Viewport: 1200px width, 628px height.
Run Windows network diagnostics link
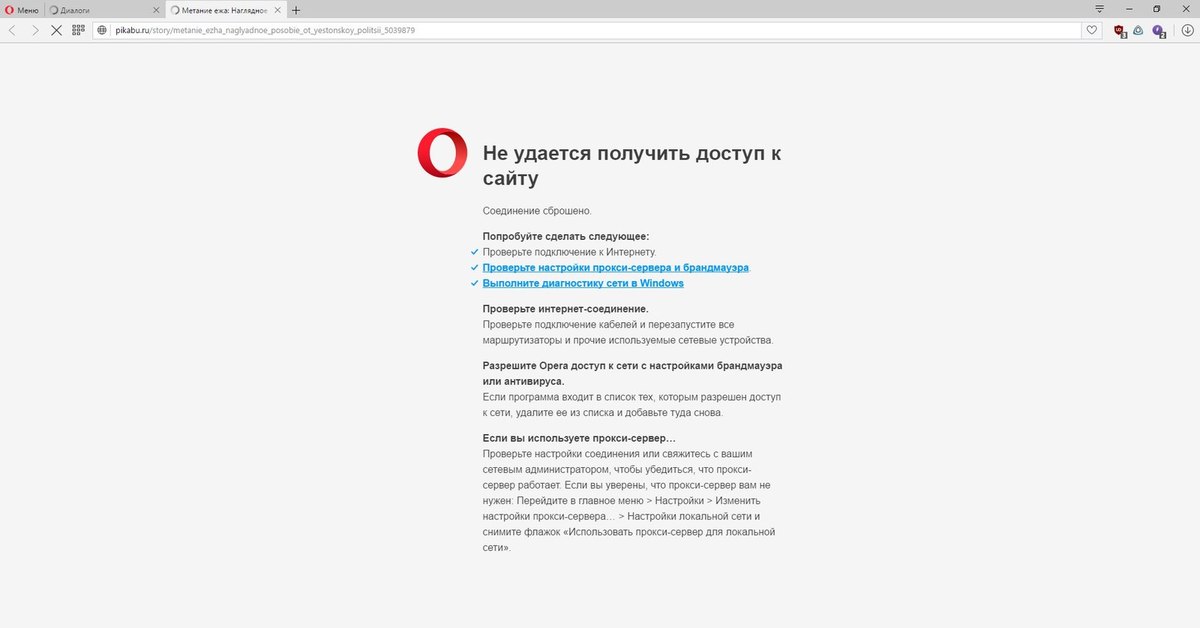pyautogui.click(x=583, y=283)
